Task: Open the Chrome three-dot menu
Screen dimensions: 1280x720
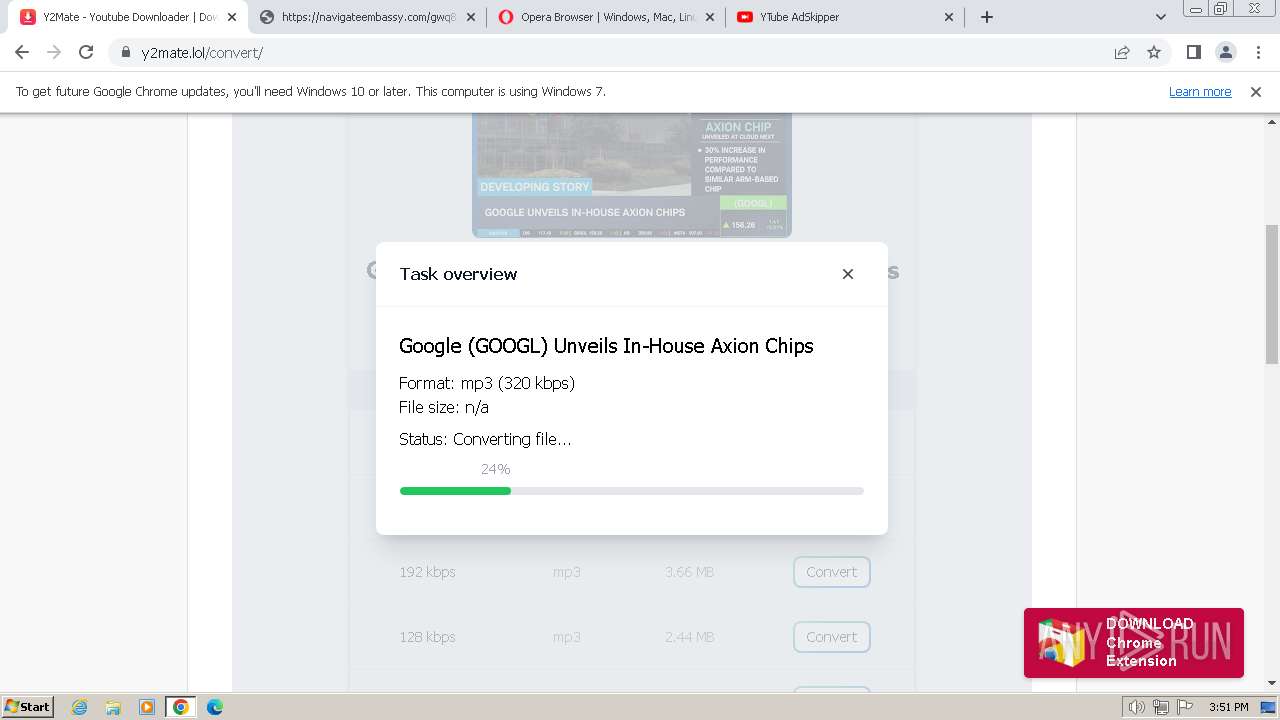Action: [1257, 53]
